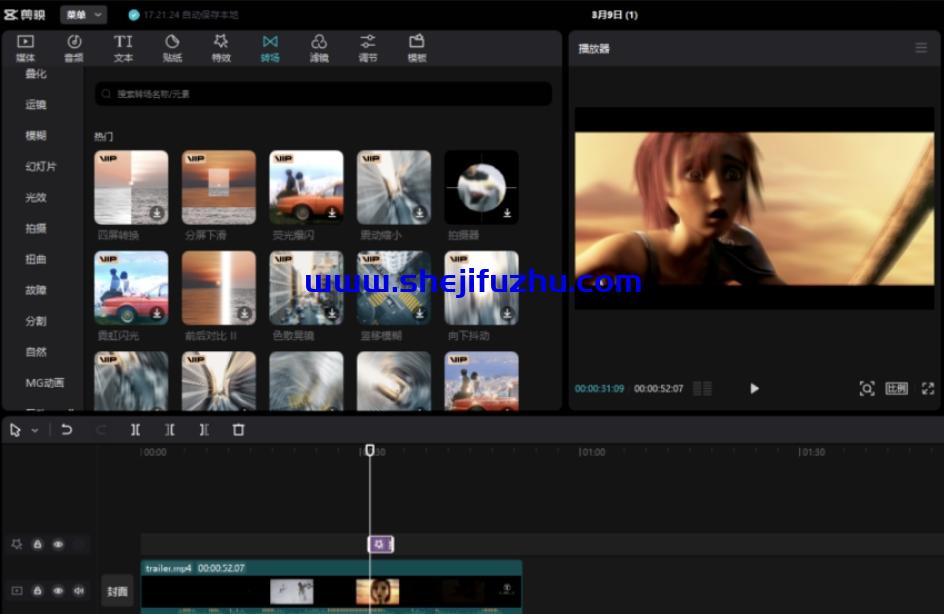Open the 音频 (Audio) tab

pos(74,48)
